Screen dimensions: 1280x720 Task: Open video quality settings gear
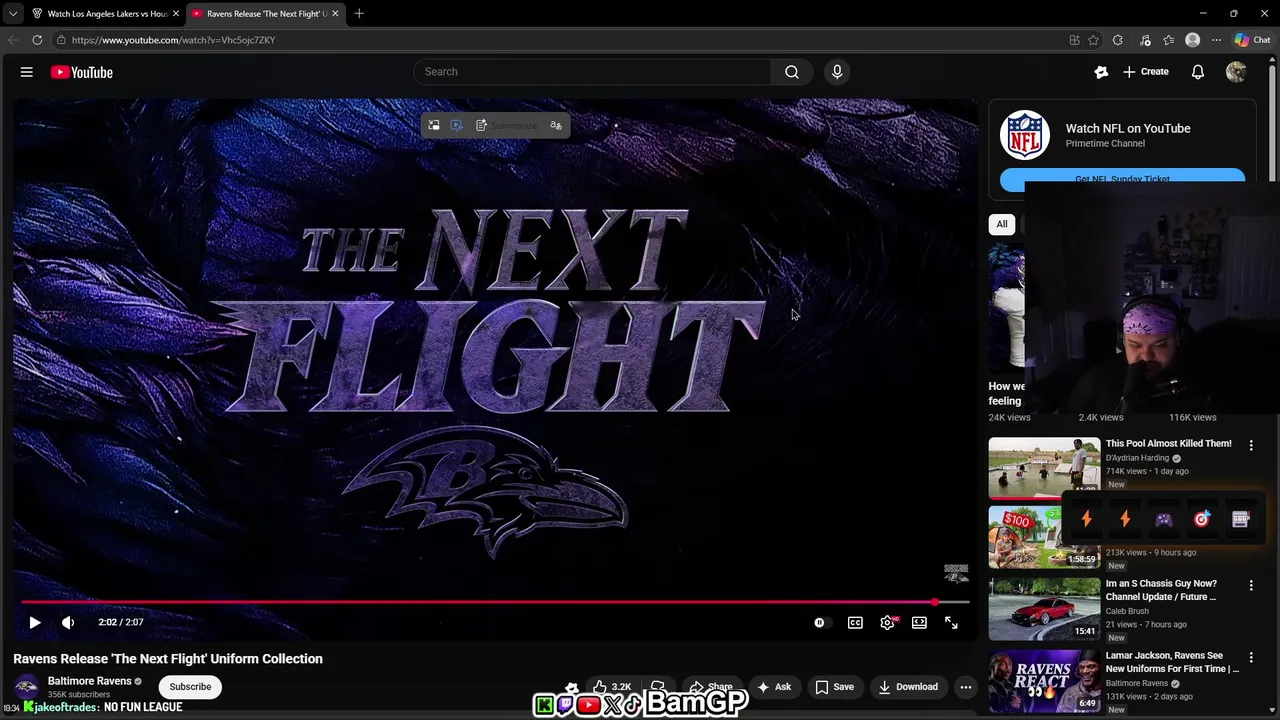coord(887,622)
